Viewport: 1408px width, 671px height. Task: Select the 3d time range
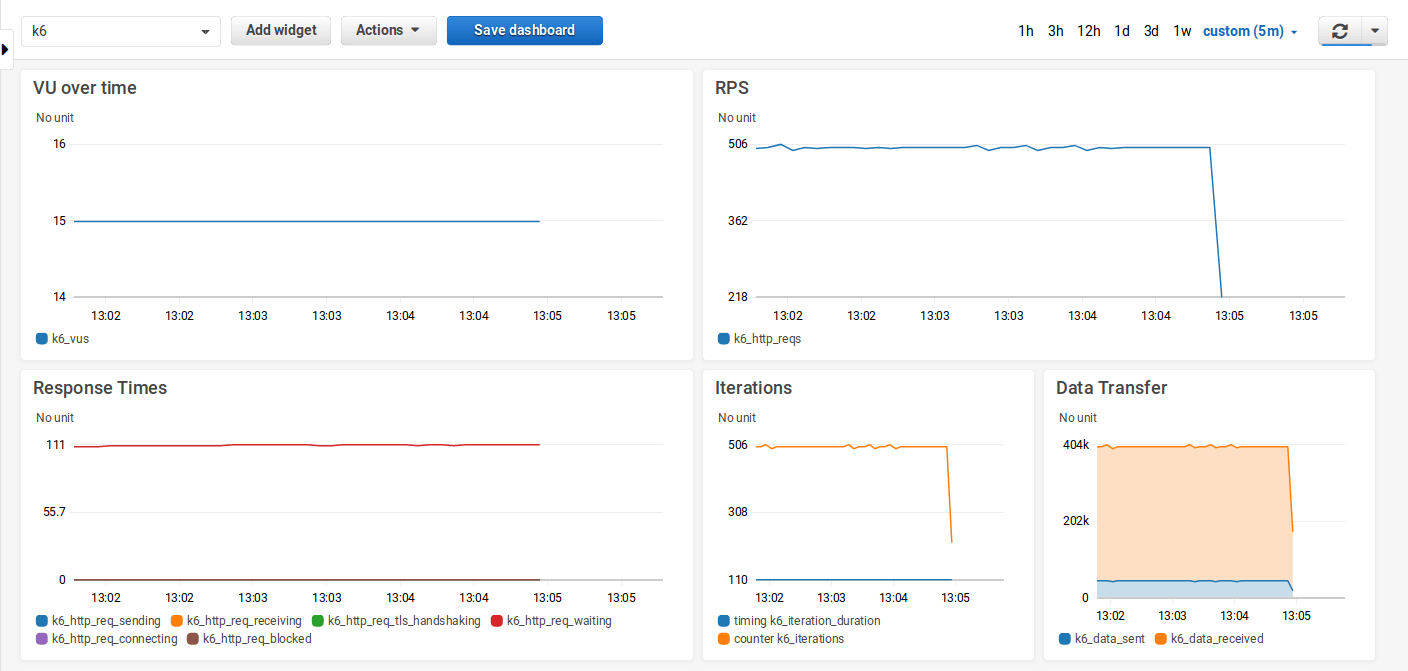pyautogui.click(x=1151, y=31)
